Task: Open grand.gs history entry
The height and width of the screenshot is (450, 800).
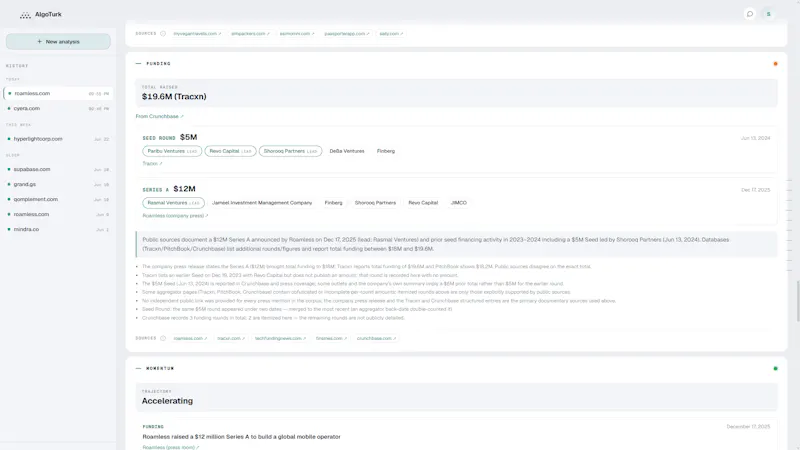Action: [x=58, y=184]
